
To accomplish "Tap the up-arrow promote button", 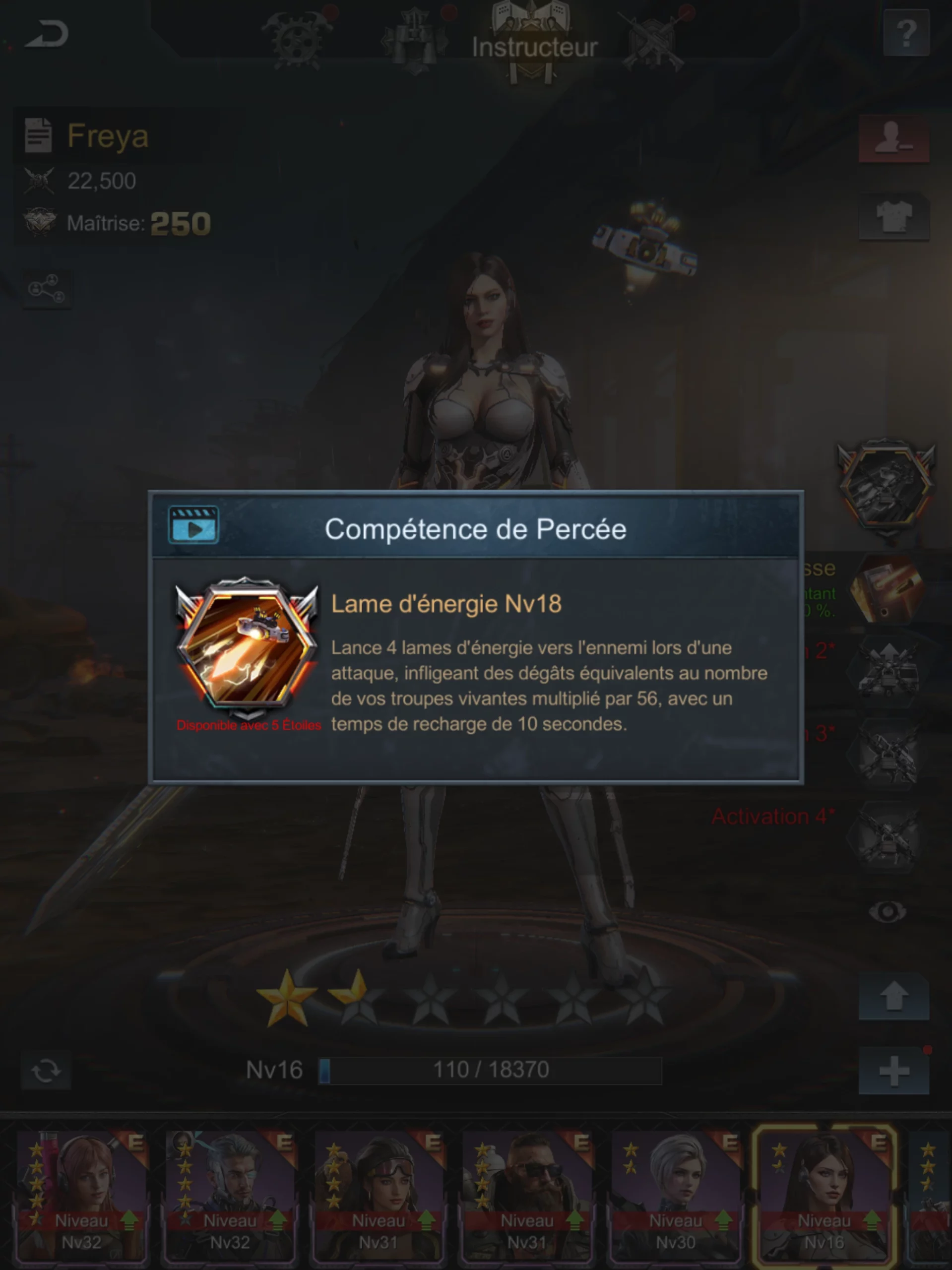I will pos(894,996).
